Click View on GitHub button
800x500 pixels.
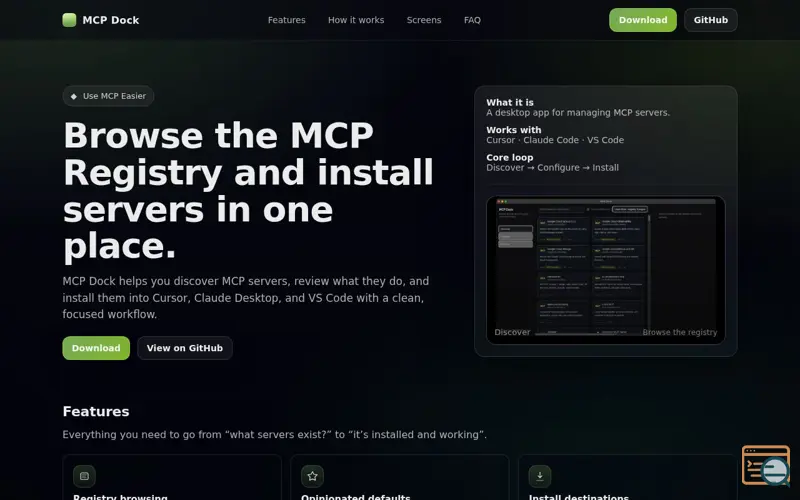[x=185, y=348]
